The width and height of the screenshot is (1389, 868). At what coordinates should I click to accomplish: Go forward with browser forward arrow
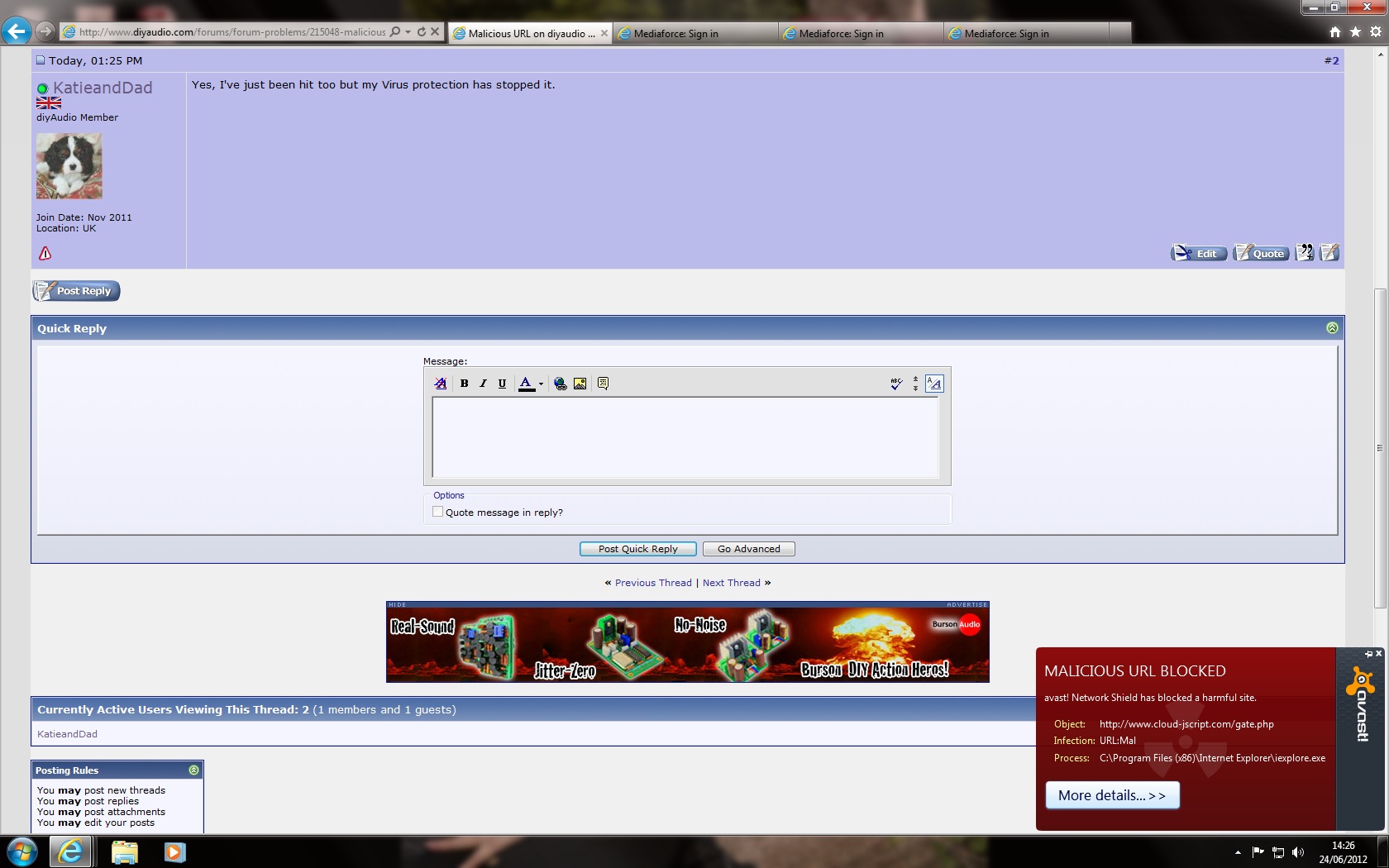[x=45, y=31]
